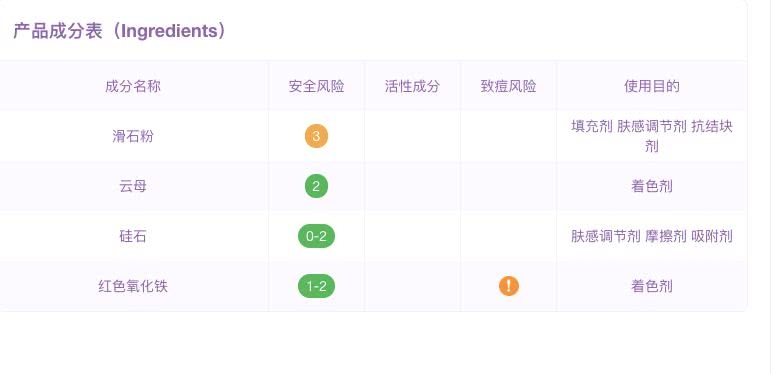Click the empty 活性成分 cell for 滑石粉
Viewport: 777px width, 374px height.
[x=412, y=136]
